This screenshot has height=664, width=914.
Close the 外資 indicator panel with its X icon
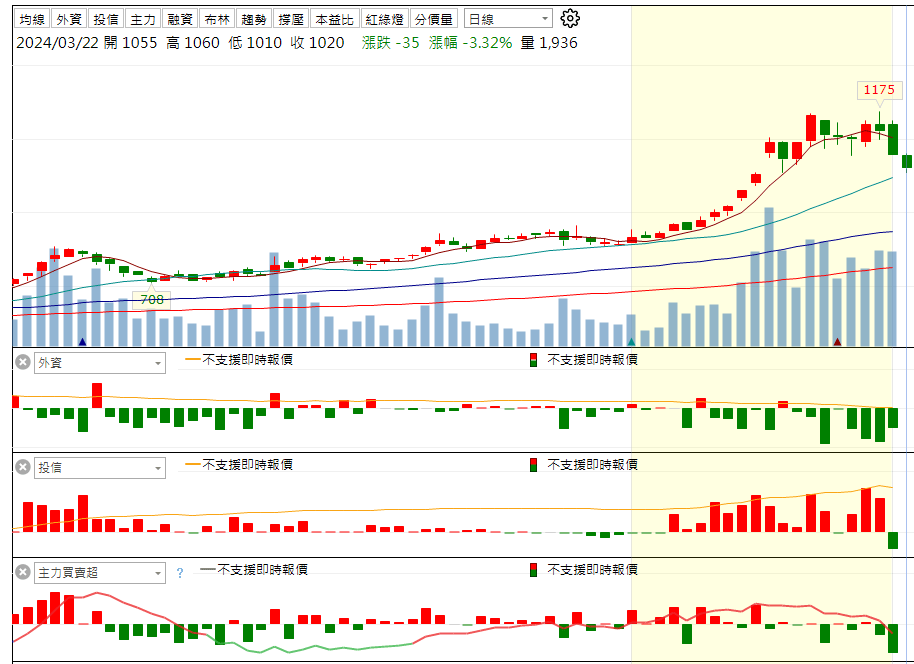click(22, 362)
